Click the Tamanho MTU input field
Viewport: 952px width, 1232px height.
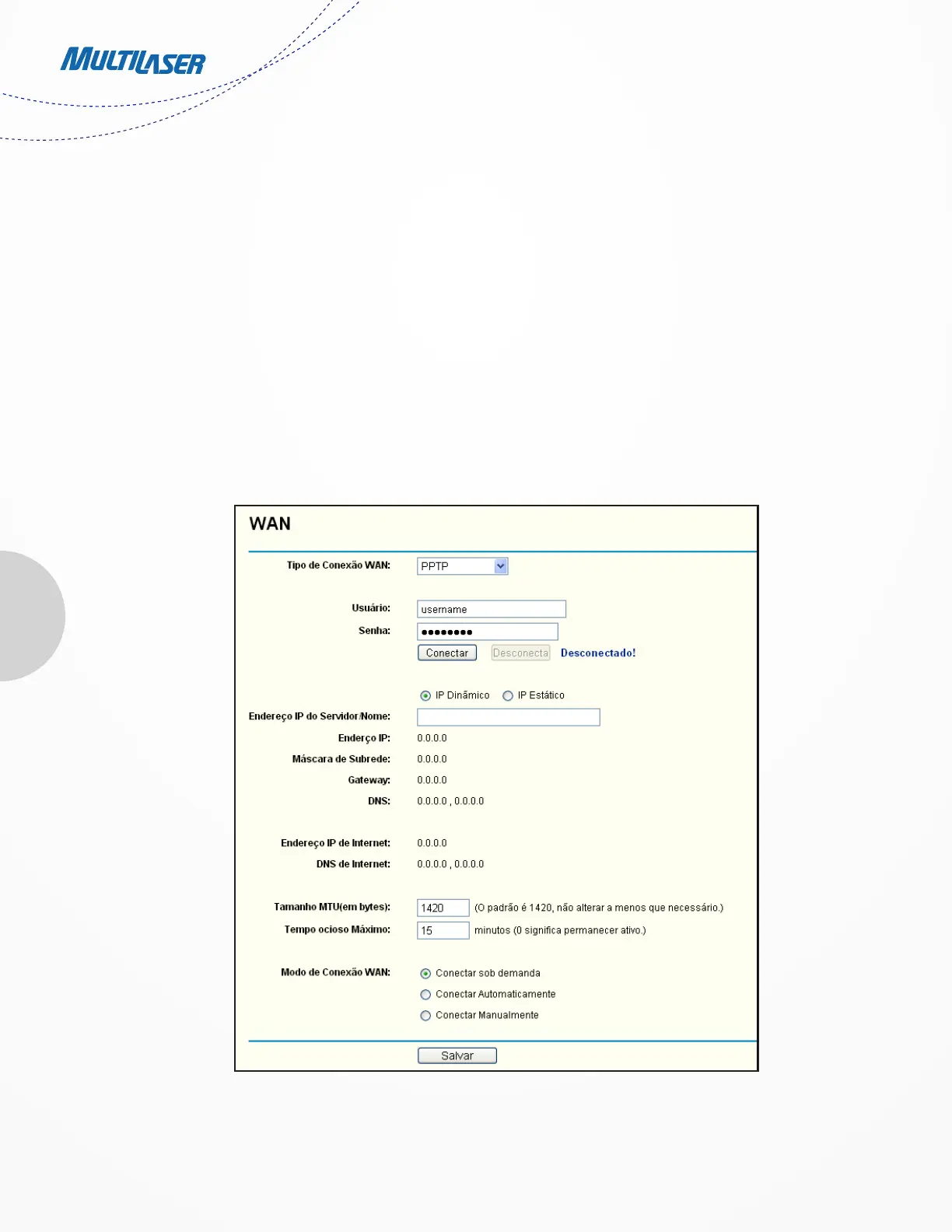(x=443, y=908)
